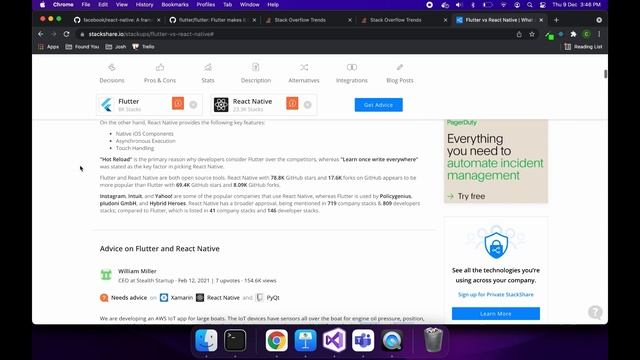The image size is (640, 360).
Task: Close the Flutter vs React Native tab
Action: click(541, 20)
